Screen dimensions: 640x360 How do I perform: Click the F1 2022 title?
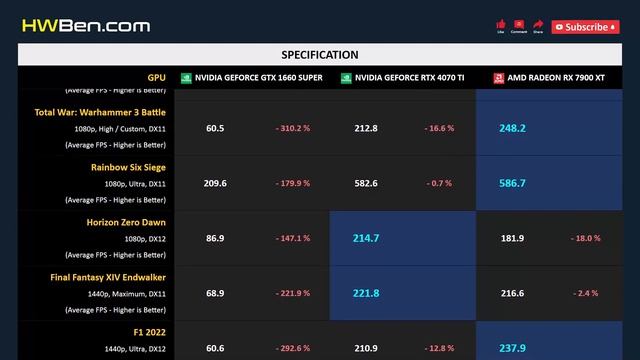(150, 332)
